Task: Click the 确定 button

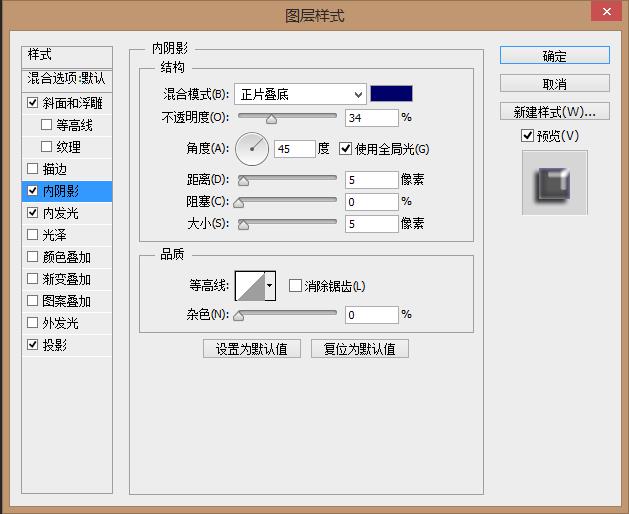Action: tap(554, 55)
